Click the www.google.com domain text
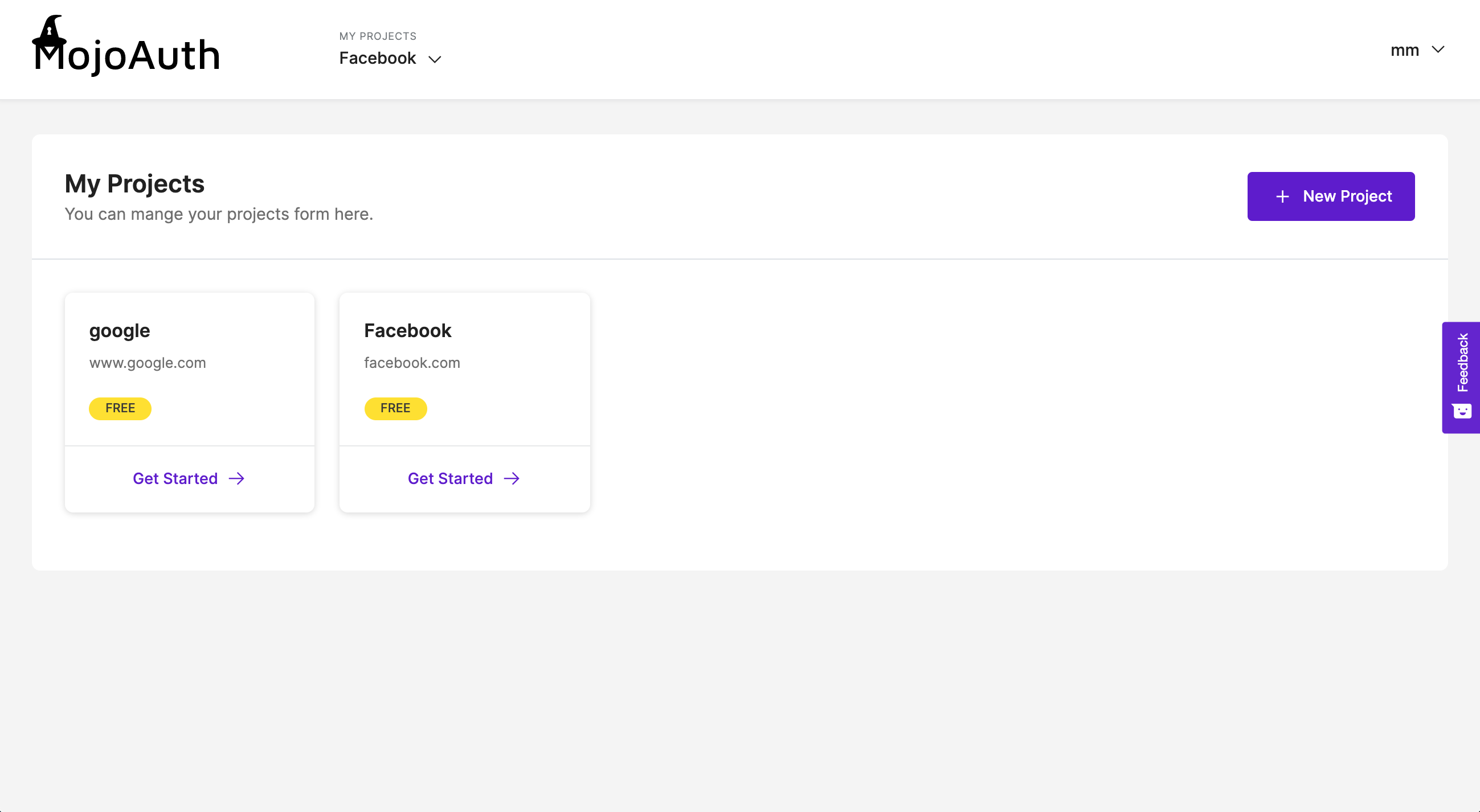 tap(147, 362)
